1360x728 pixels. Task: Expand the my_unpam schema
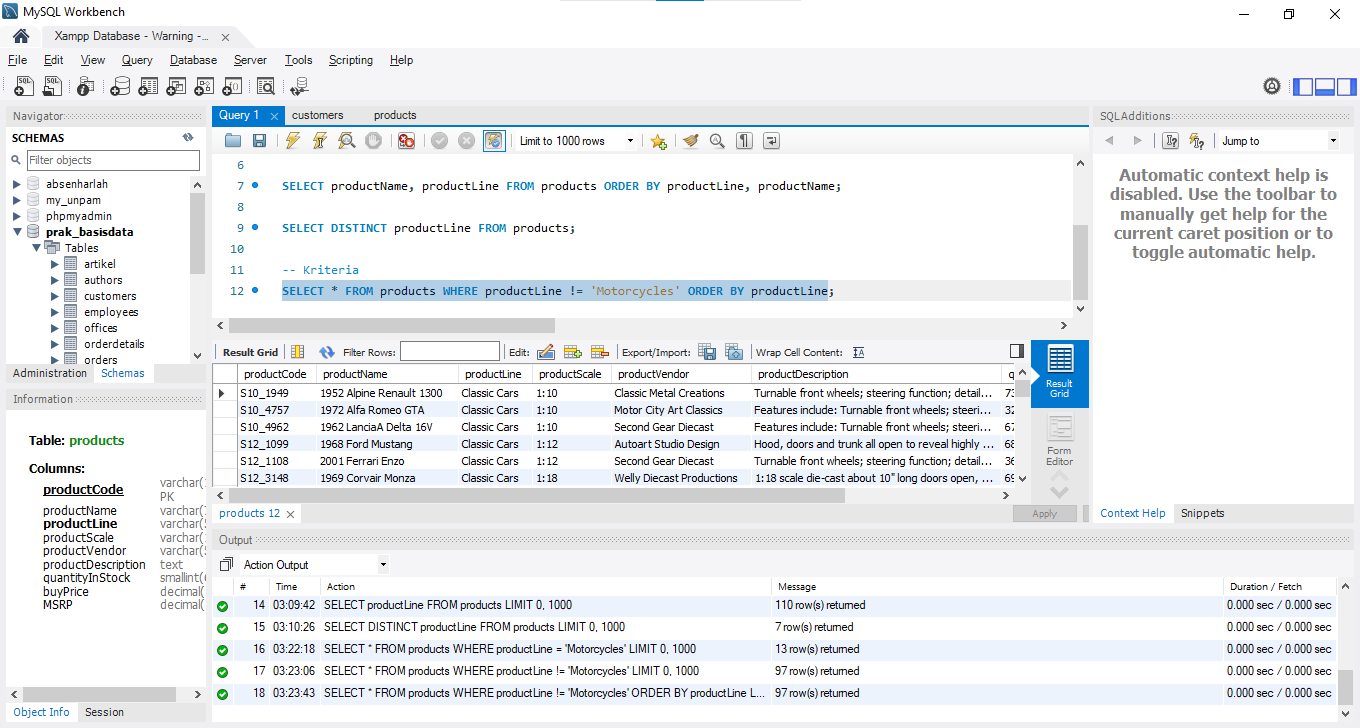[x=17, y=200]
